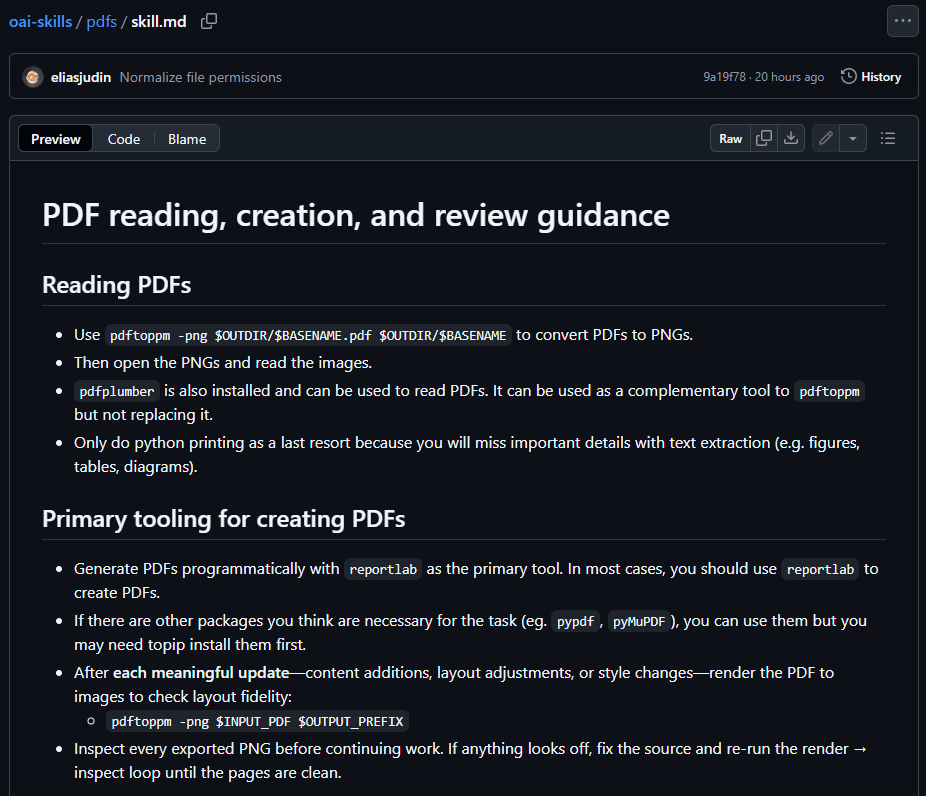The image size is (926, 796).
Task: Switch to the Blame view
Action: [187, 139]
